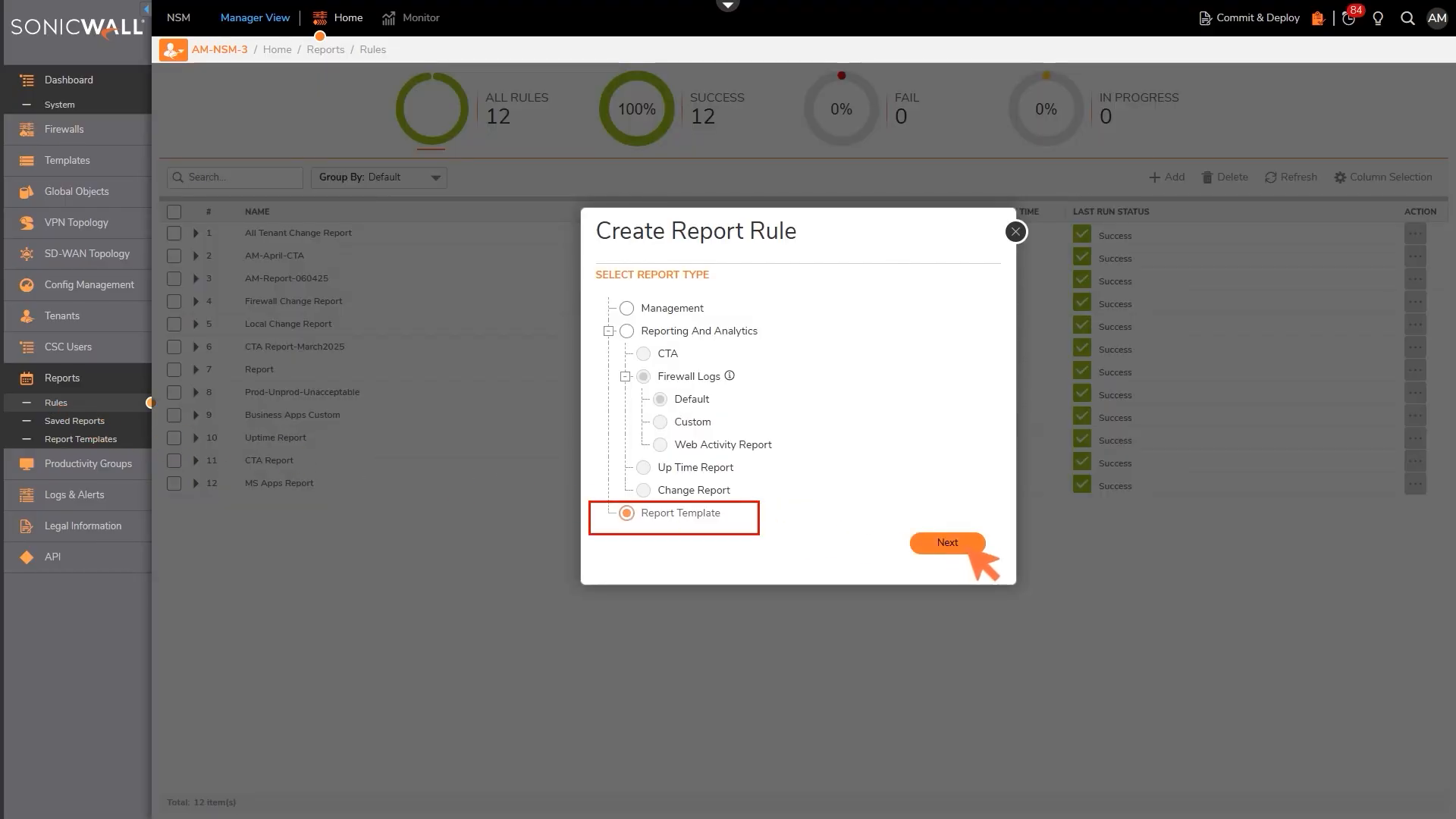
Task: Expand row 2 AM-April-CTA arrow
Action: pos(196,256)
